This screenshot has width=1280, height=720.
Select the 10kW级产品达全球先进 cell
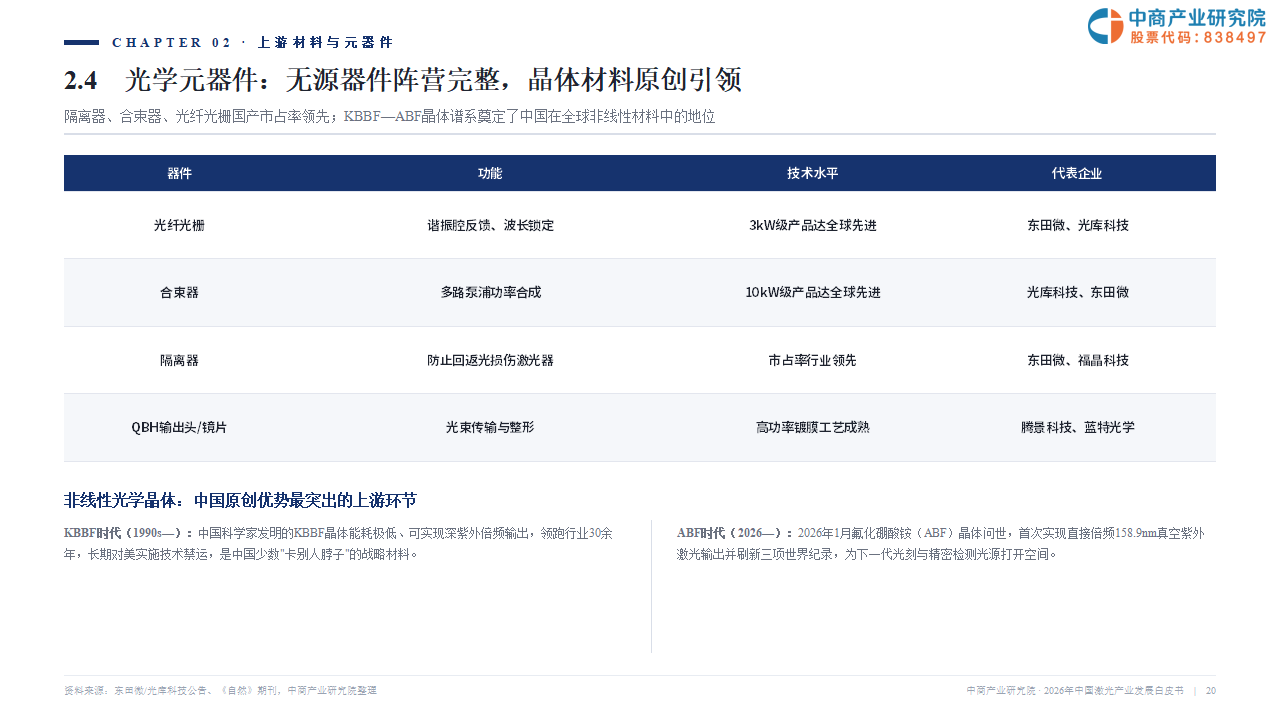tap(812, 293)
